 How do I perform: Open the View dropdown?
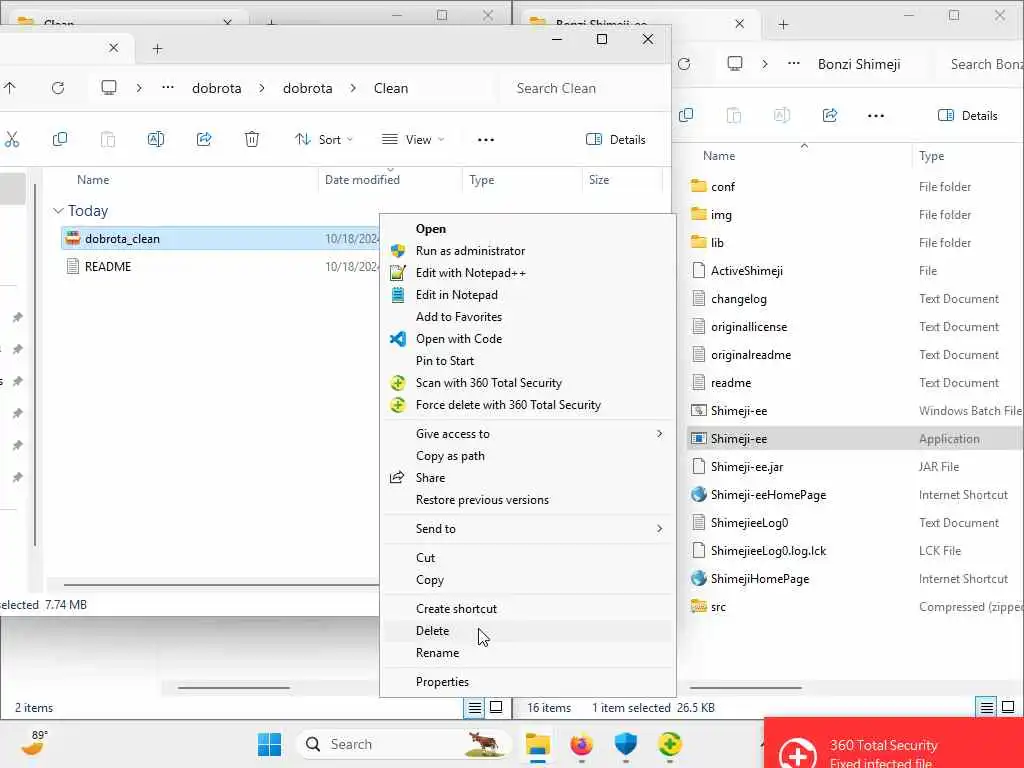click(413, 139)
